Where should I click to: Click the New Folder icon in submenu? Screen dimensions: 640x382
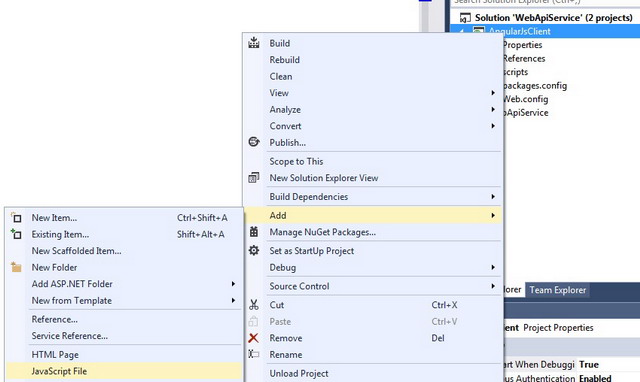[16, 267]
